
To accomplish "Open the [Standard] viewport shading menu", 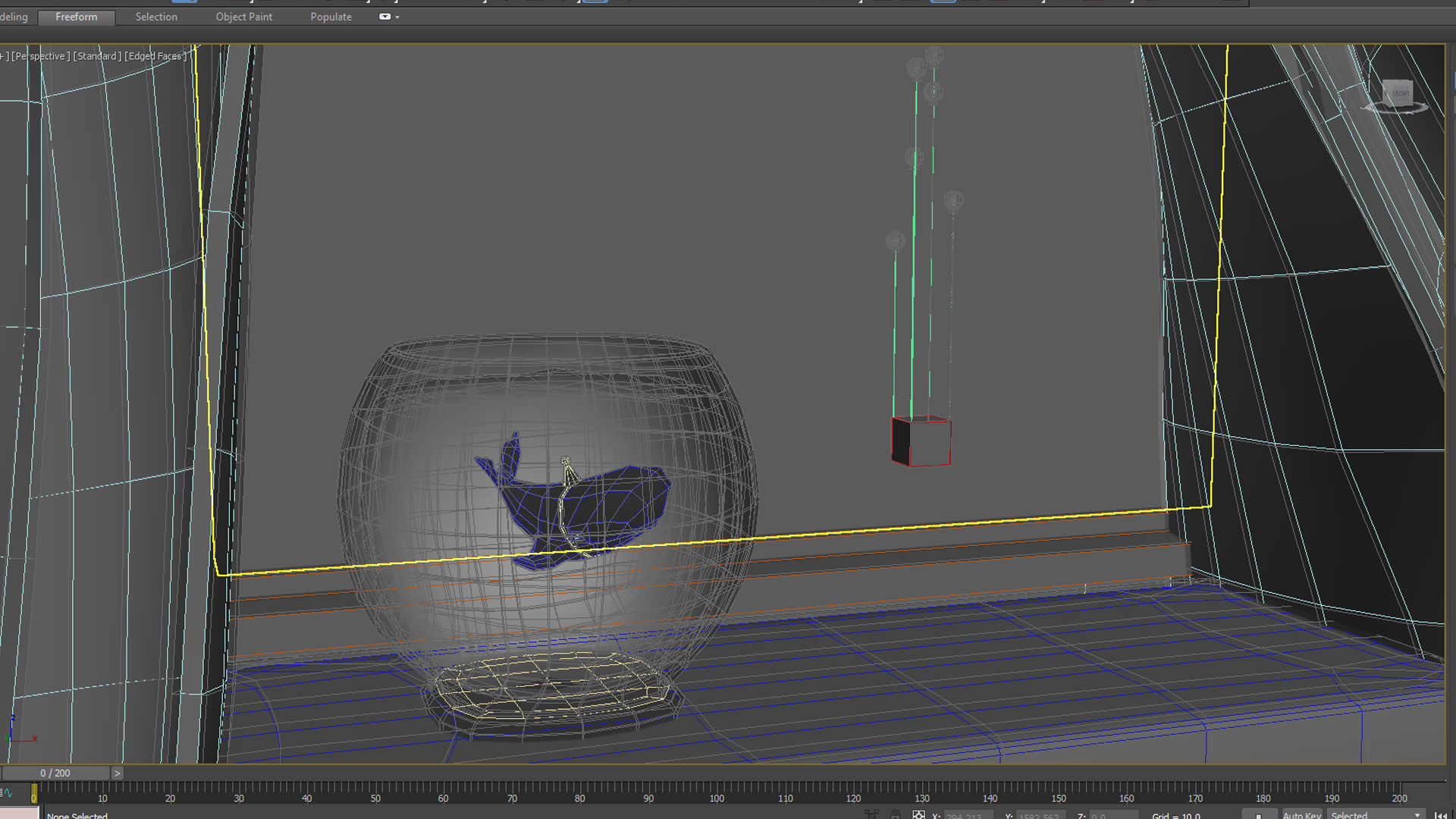I will [x=97, y=56].
